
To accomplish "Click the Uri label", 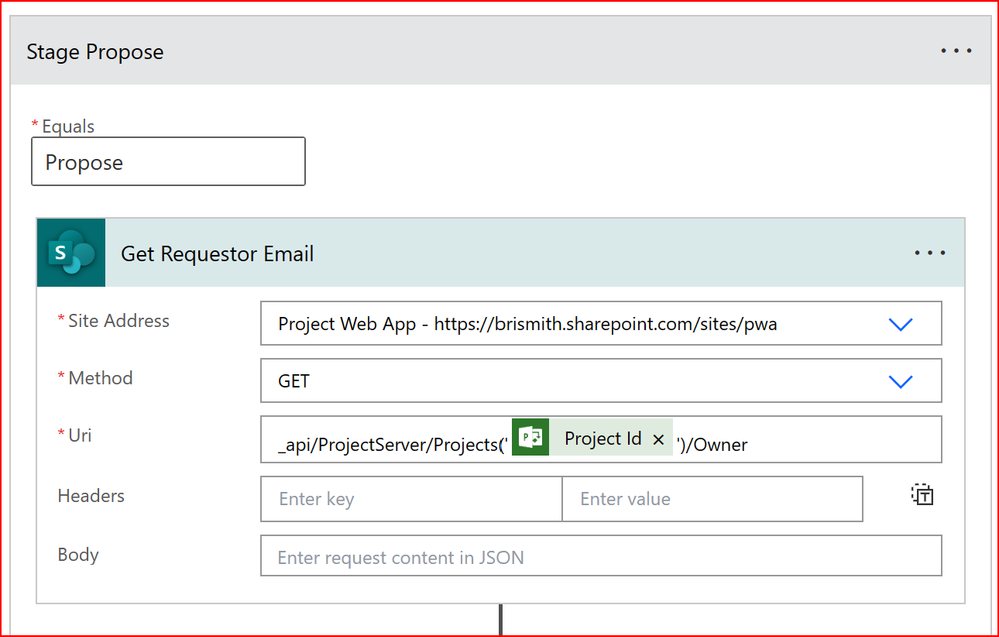I will tap(80, 435).
